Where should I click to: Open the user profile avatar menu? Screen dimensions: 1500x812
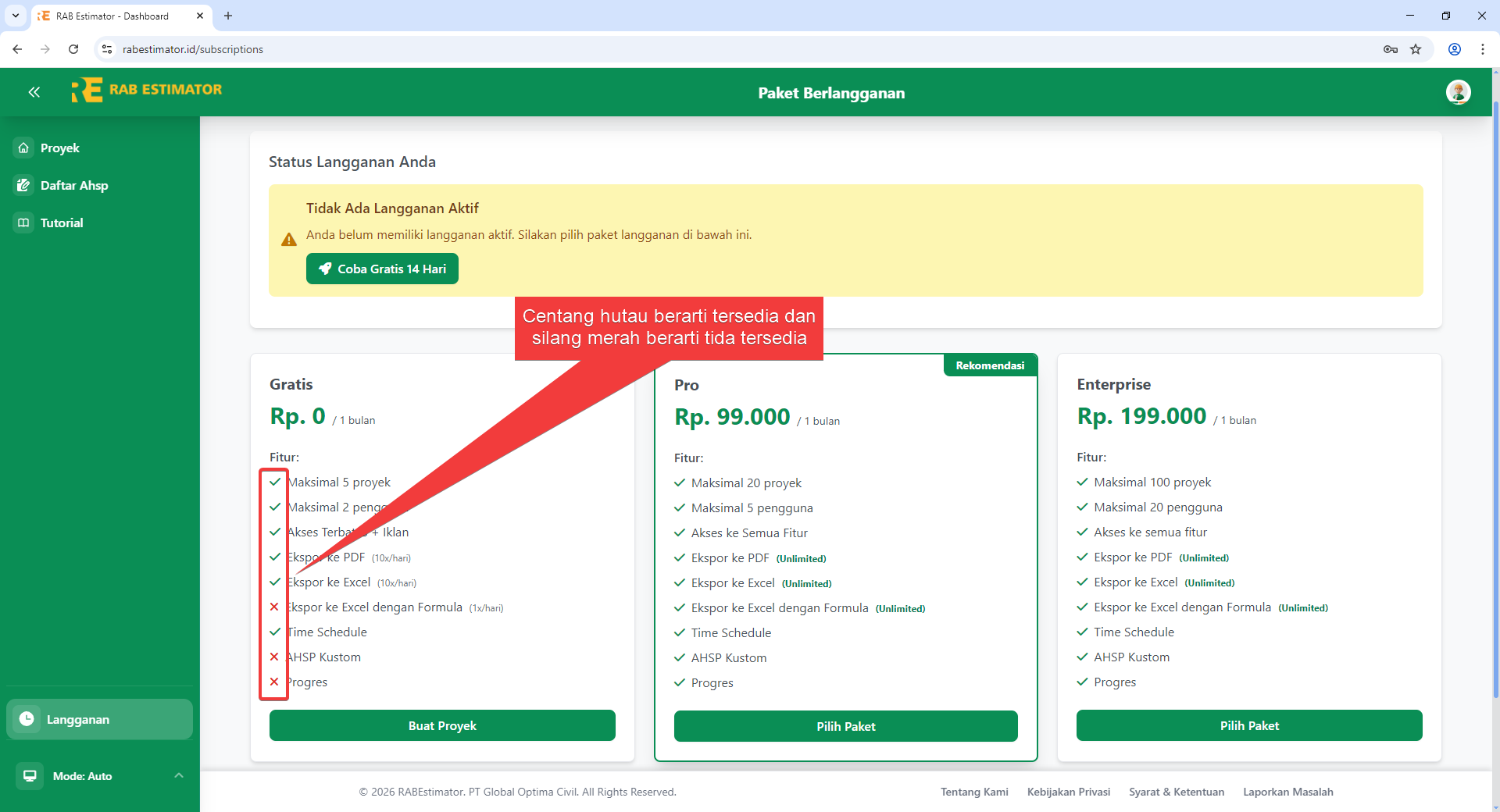[x=1459, y=92]
